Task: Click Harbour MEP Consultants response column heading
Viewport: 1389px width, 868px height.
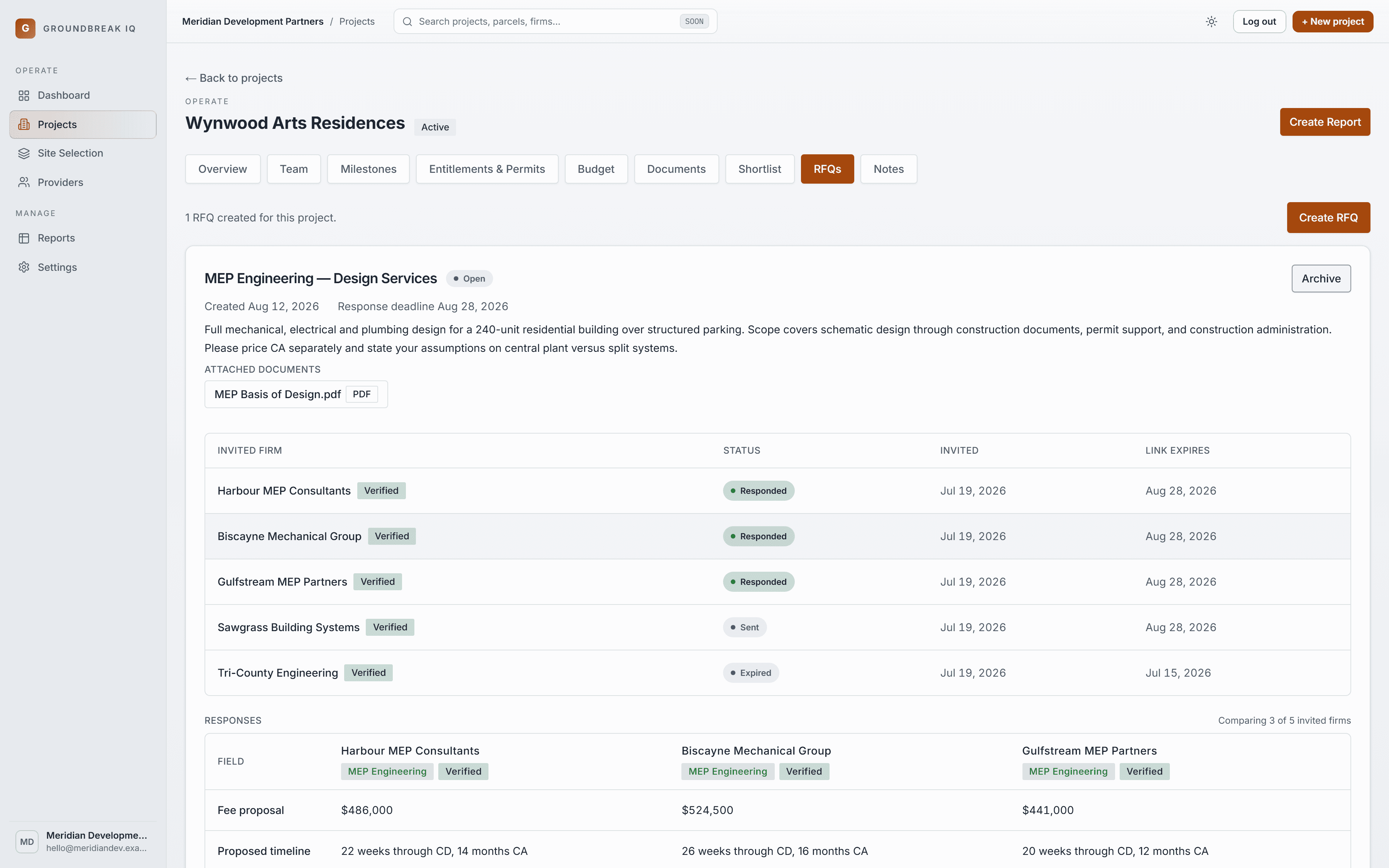Action: pyautogui.click(x=410, y=751)
